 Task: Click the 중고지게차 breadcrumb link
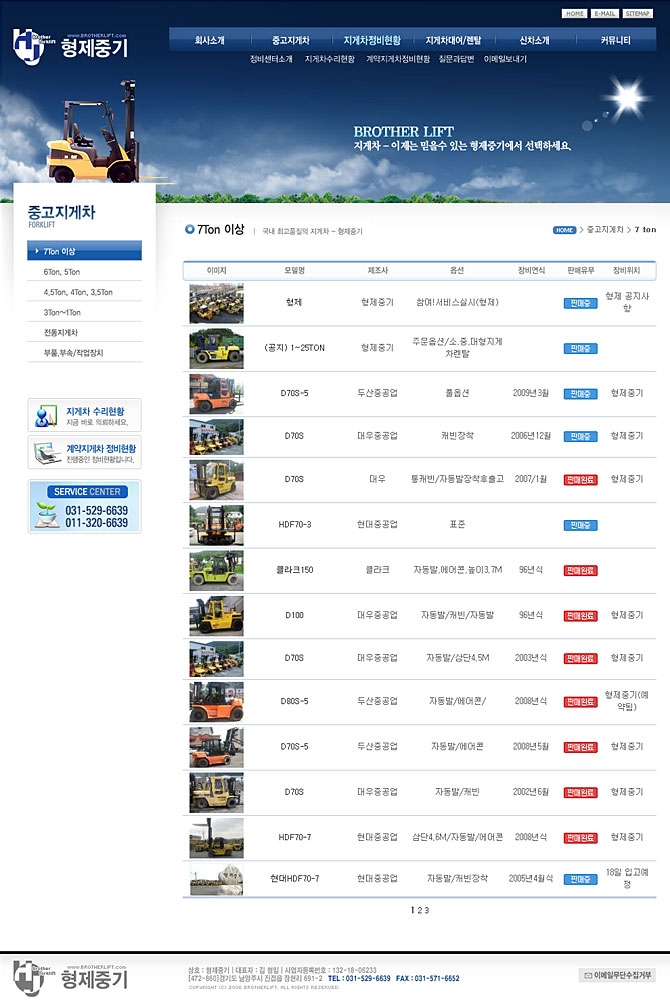pos(605,229)
